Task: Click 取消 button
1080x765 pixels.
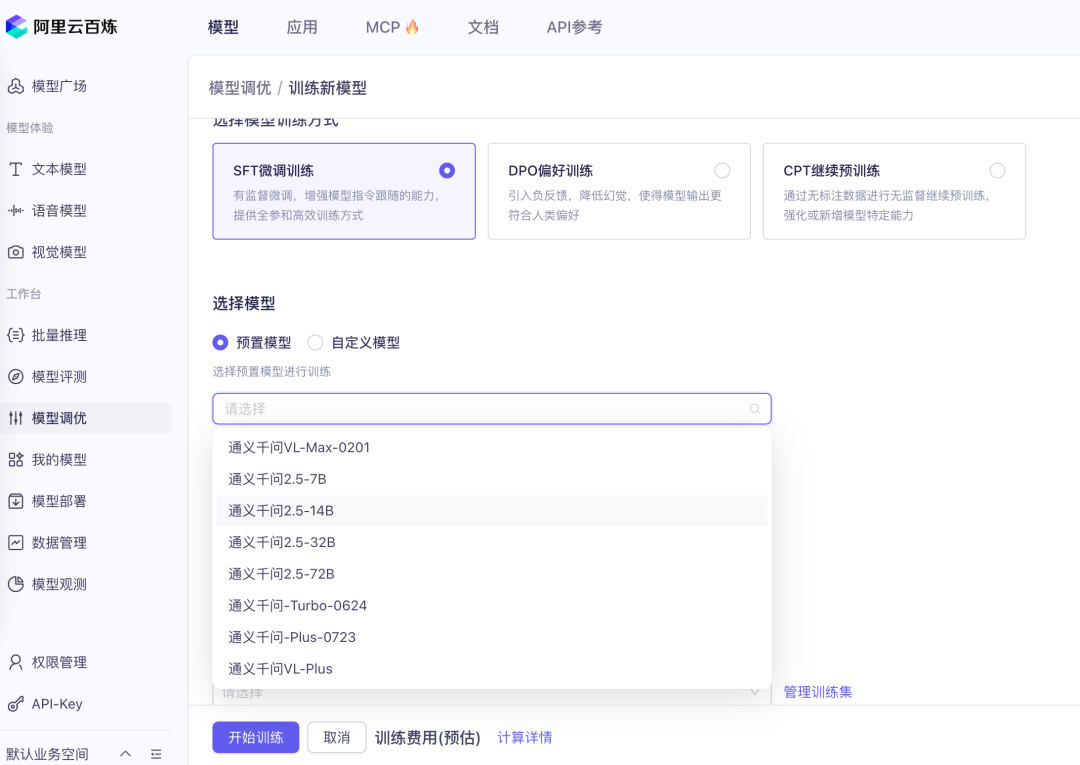Action: click(x=337, y=737)
